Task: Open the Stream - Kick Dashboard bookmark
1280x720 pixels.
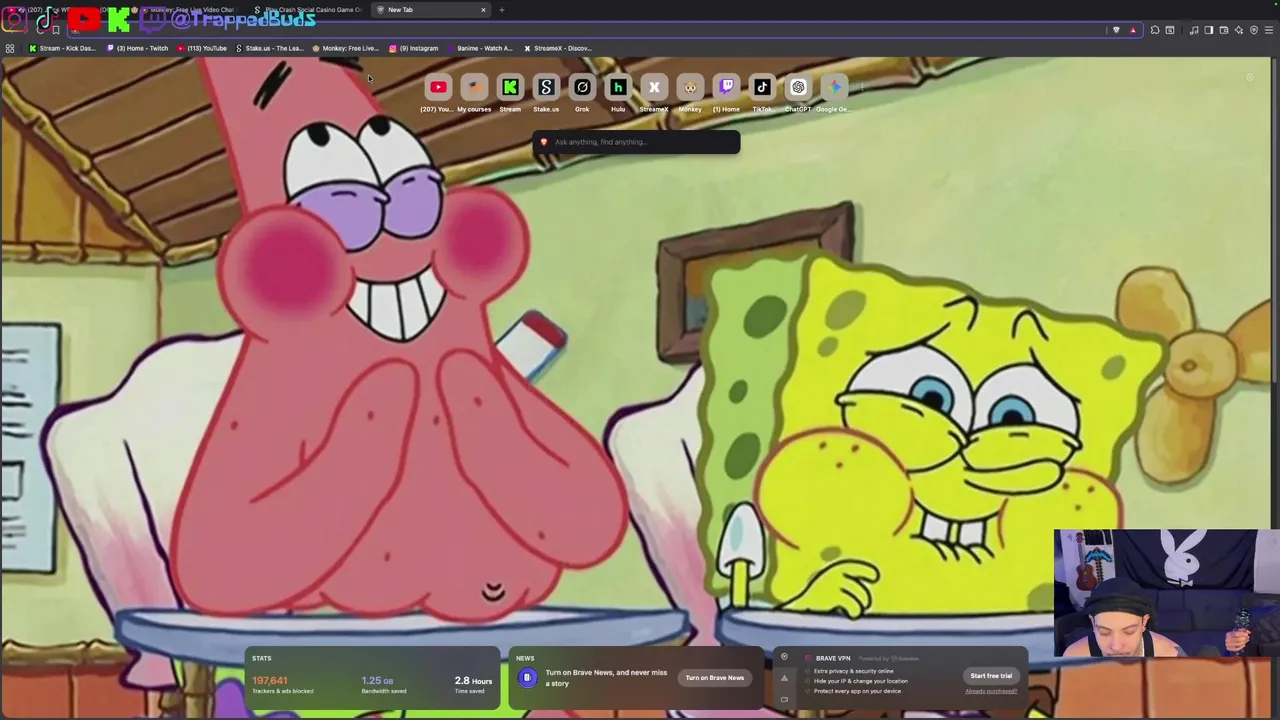Action: click(x=62, y=48)
